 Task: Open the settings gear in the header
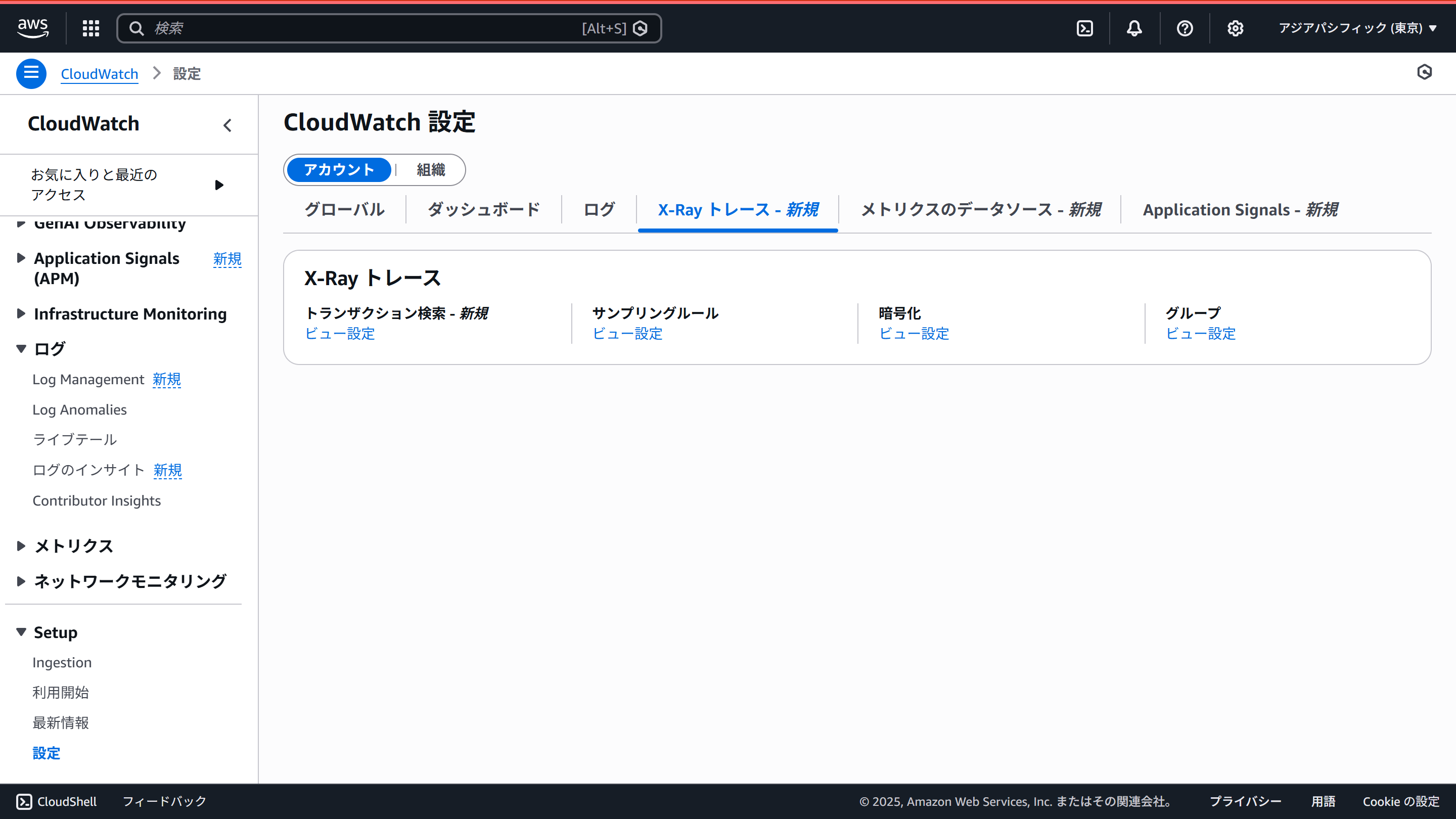(x=1235, y=28)
